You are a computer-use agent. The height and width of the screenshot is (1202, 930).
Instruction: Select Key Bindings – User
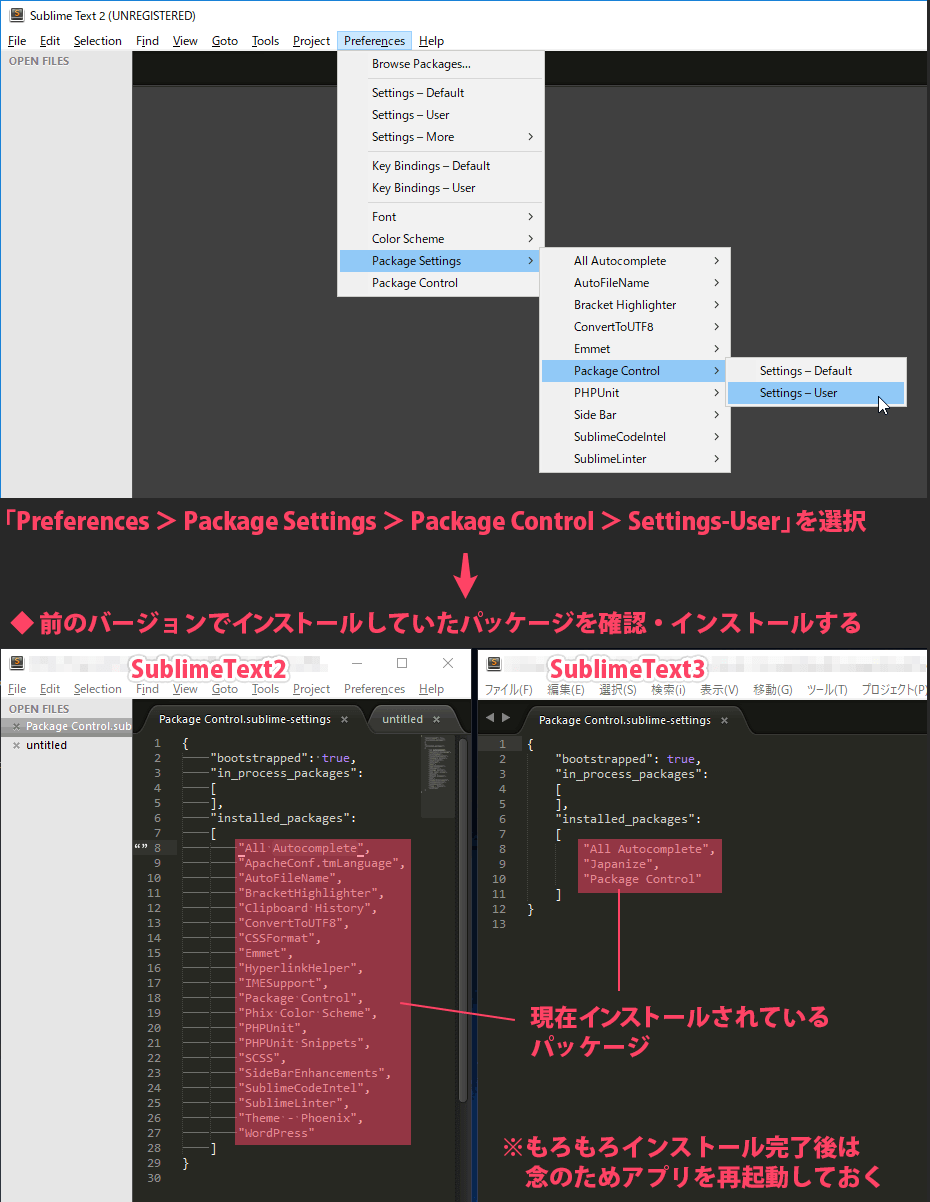[x=441, y=188]
